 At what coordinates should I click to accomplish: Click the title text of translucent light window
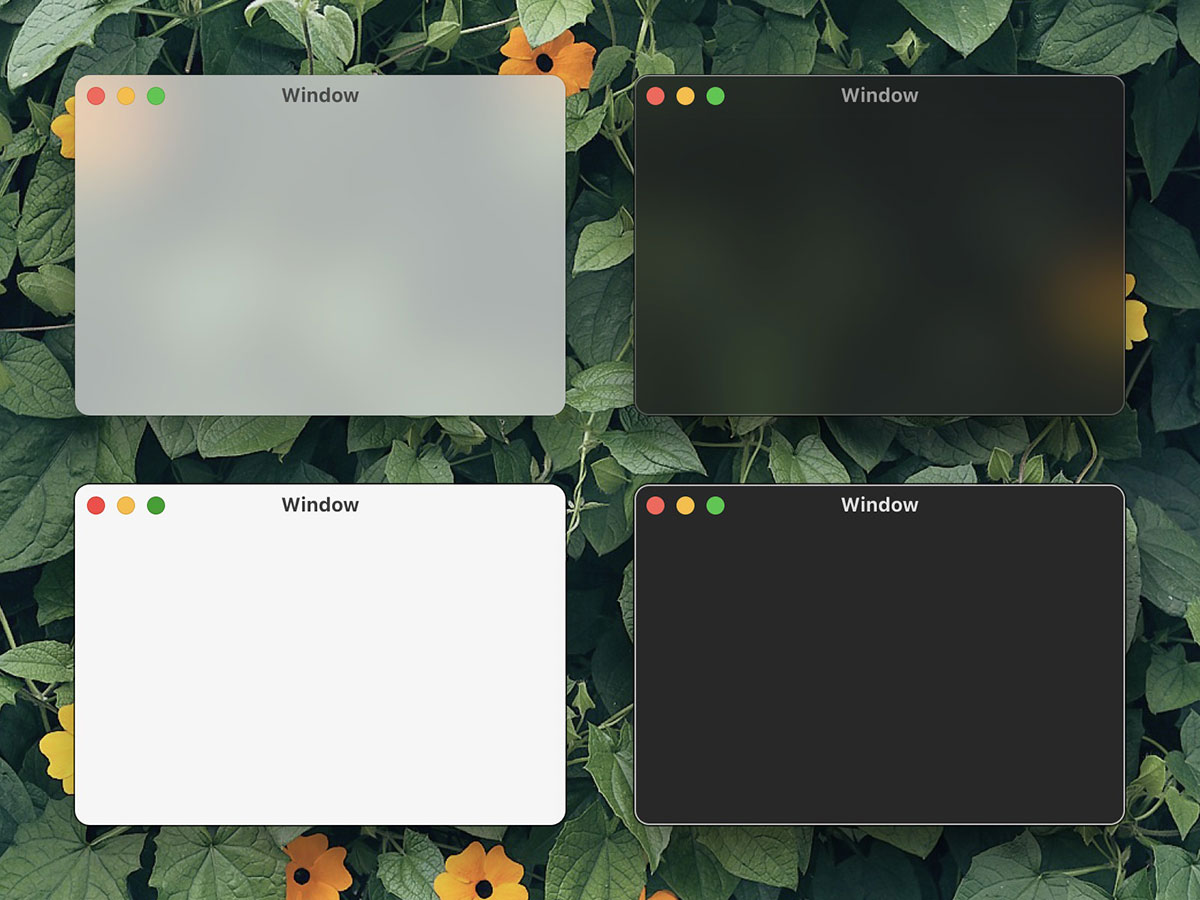[320, 96]
